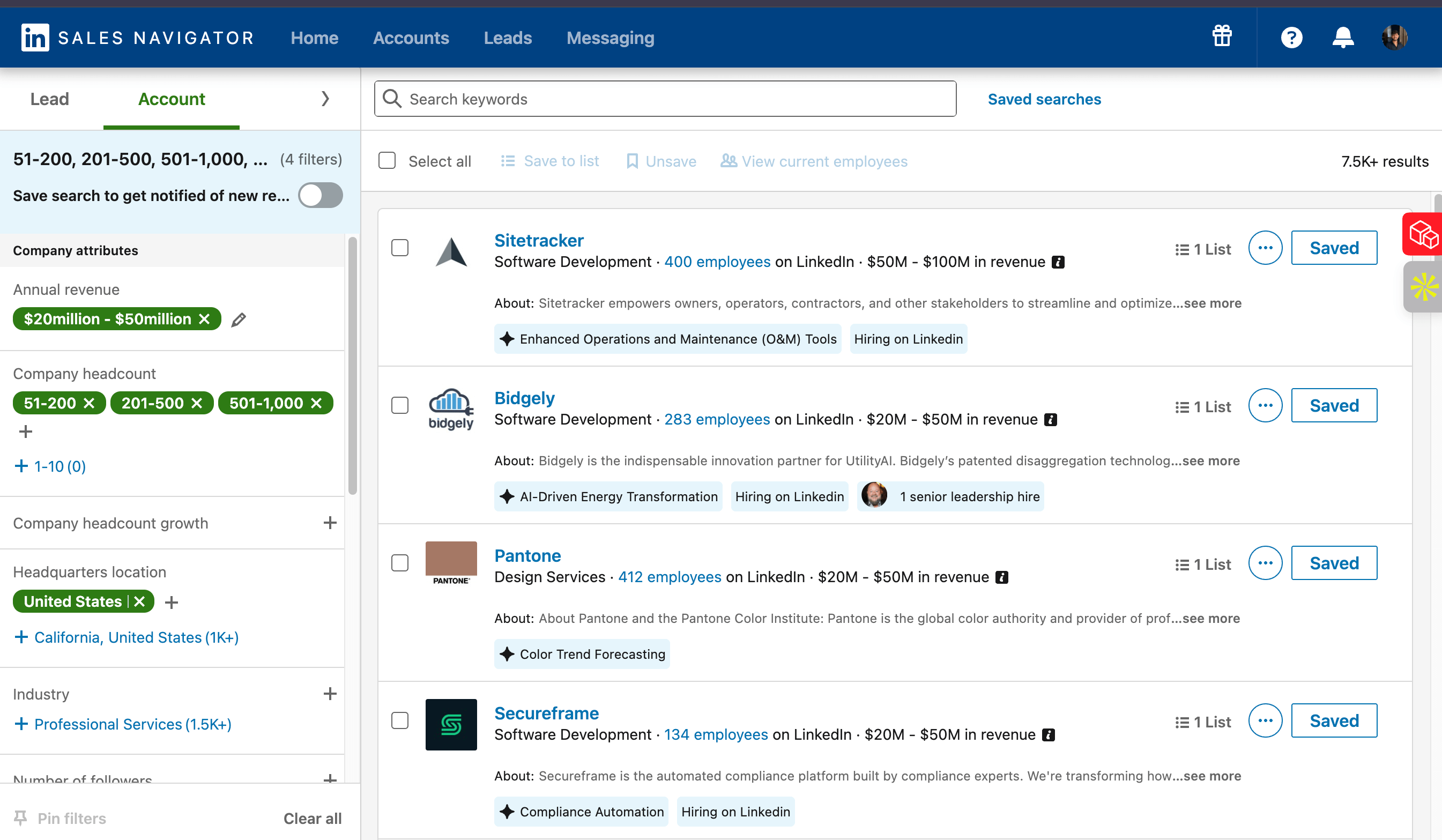Remove the 201-500 headcount filter
1442x840 pixels.
tap(197, 404)
